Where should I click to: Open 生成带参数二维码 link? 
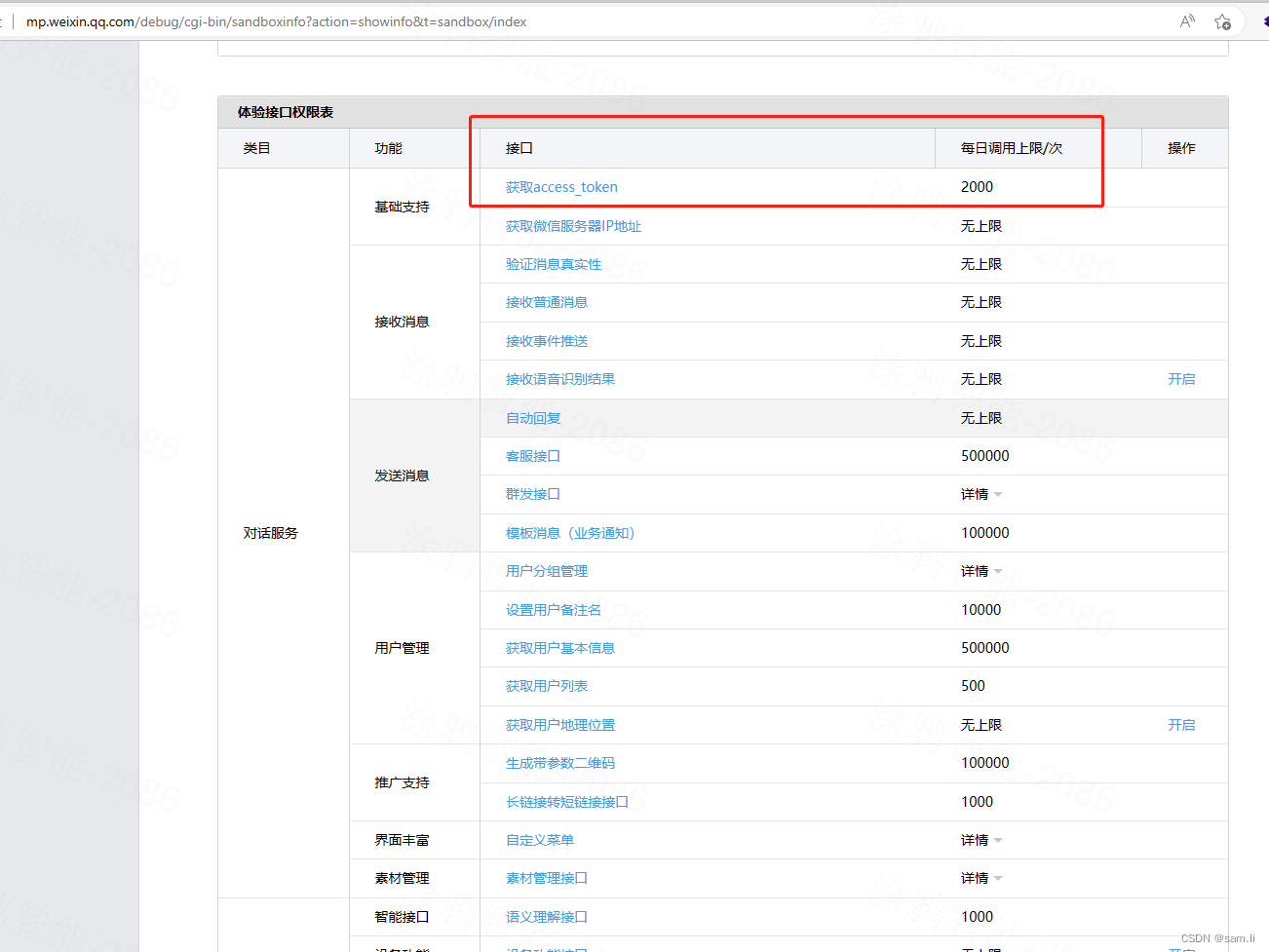coord(560,763)
